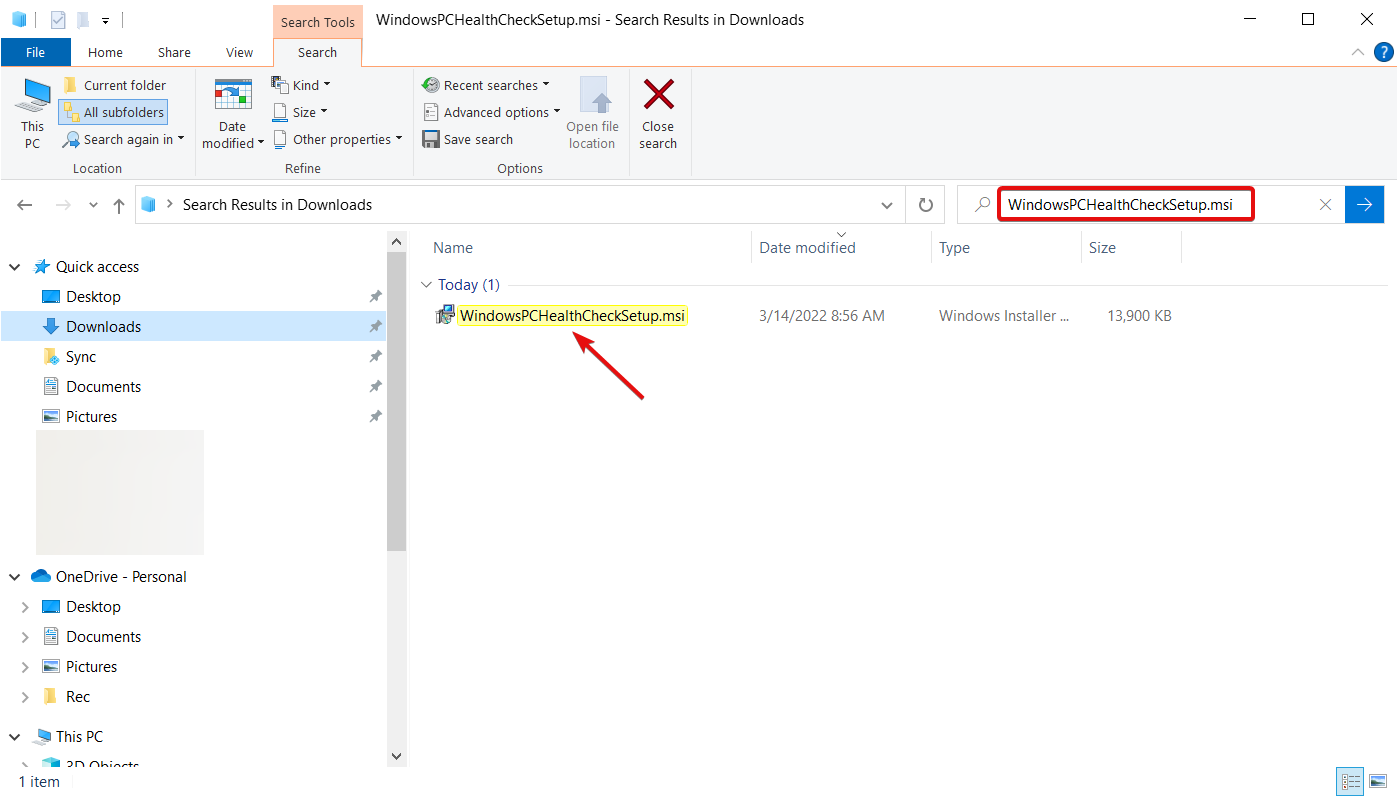The image size is (1398, 797).
Task: Click the Save search disk icon
Action: 431,139
